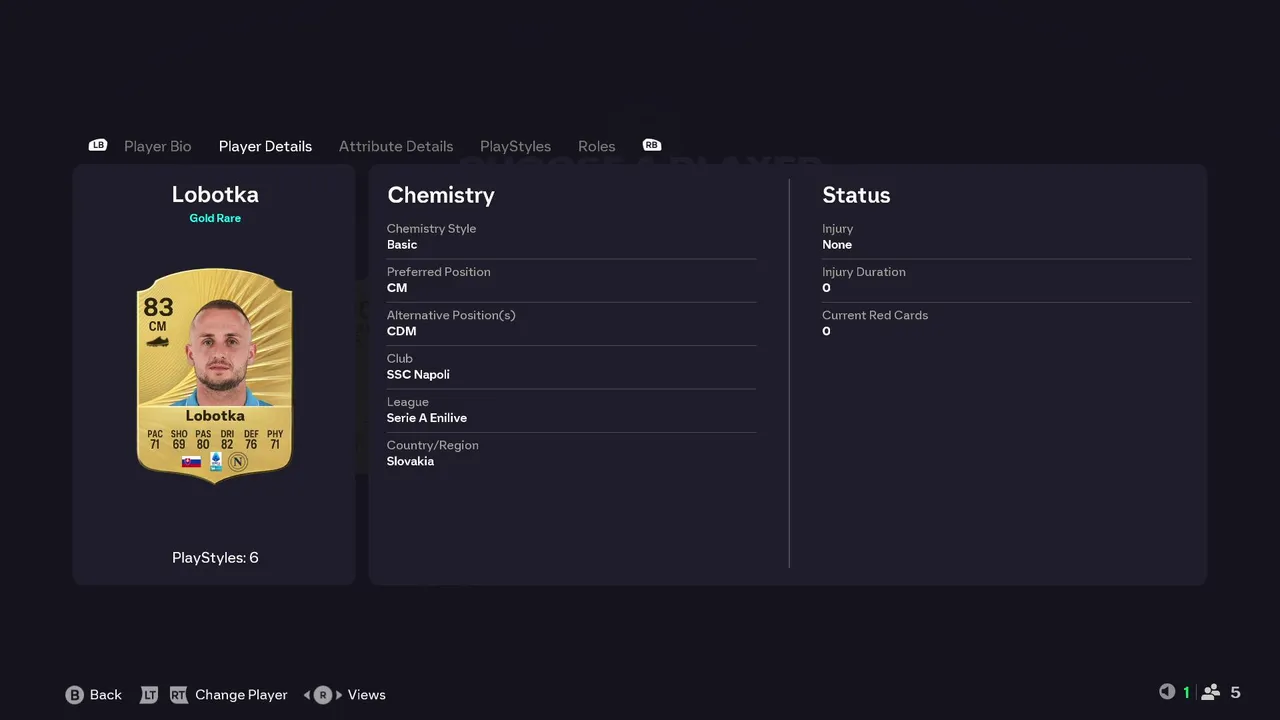Click the LT trigger icon
Image resolution: width=1280 pixels, height=720 pixels.
tap(149, 695)
